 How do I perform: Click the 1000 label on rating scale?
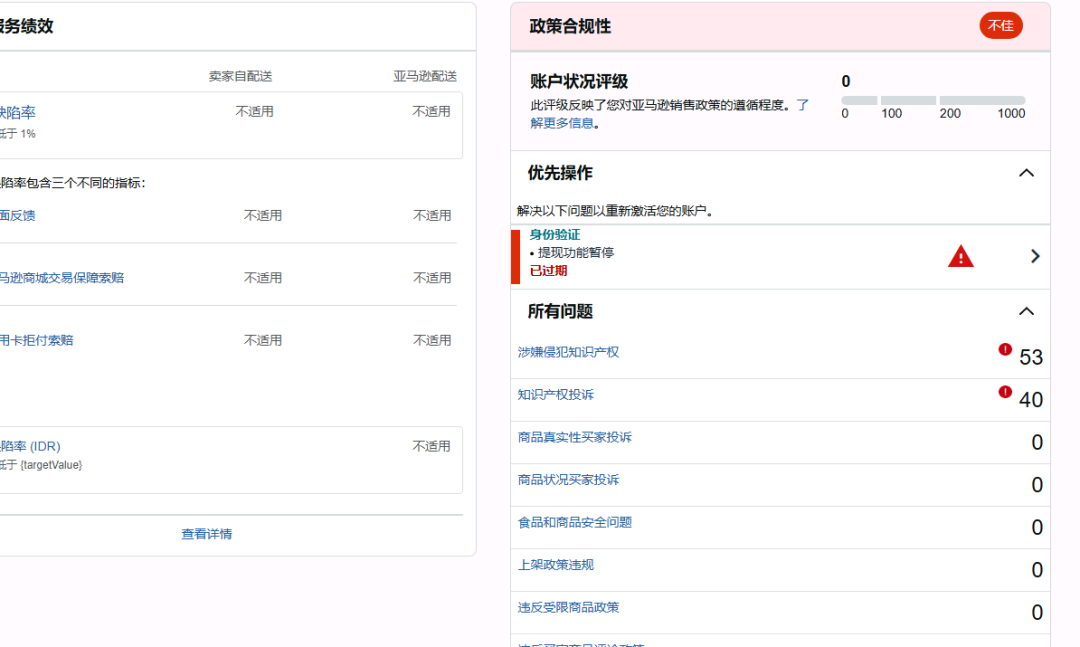[x=1011, y=114]
